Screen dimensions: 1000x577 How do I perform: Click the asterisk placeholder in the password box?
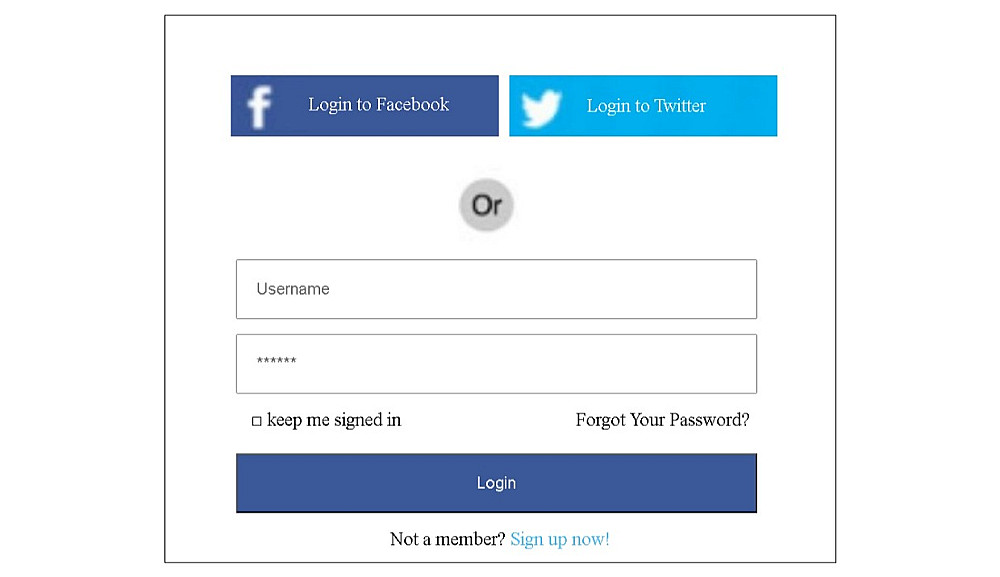pyautogui.click(x=276, y=362)
